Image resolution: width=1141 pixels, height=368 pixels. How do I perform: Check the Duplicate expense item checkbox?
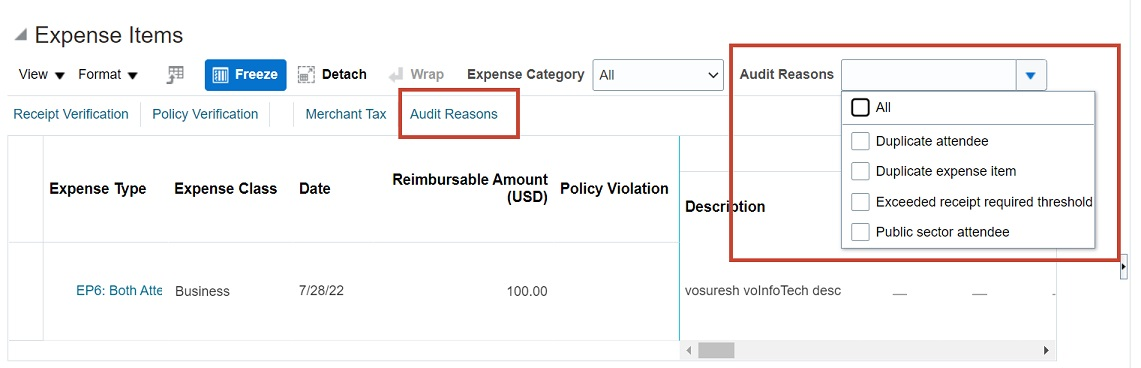pyautogui.click(x=860, y=171)
